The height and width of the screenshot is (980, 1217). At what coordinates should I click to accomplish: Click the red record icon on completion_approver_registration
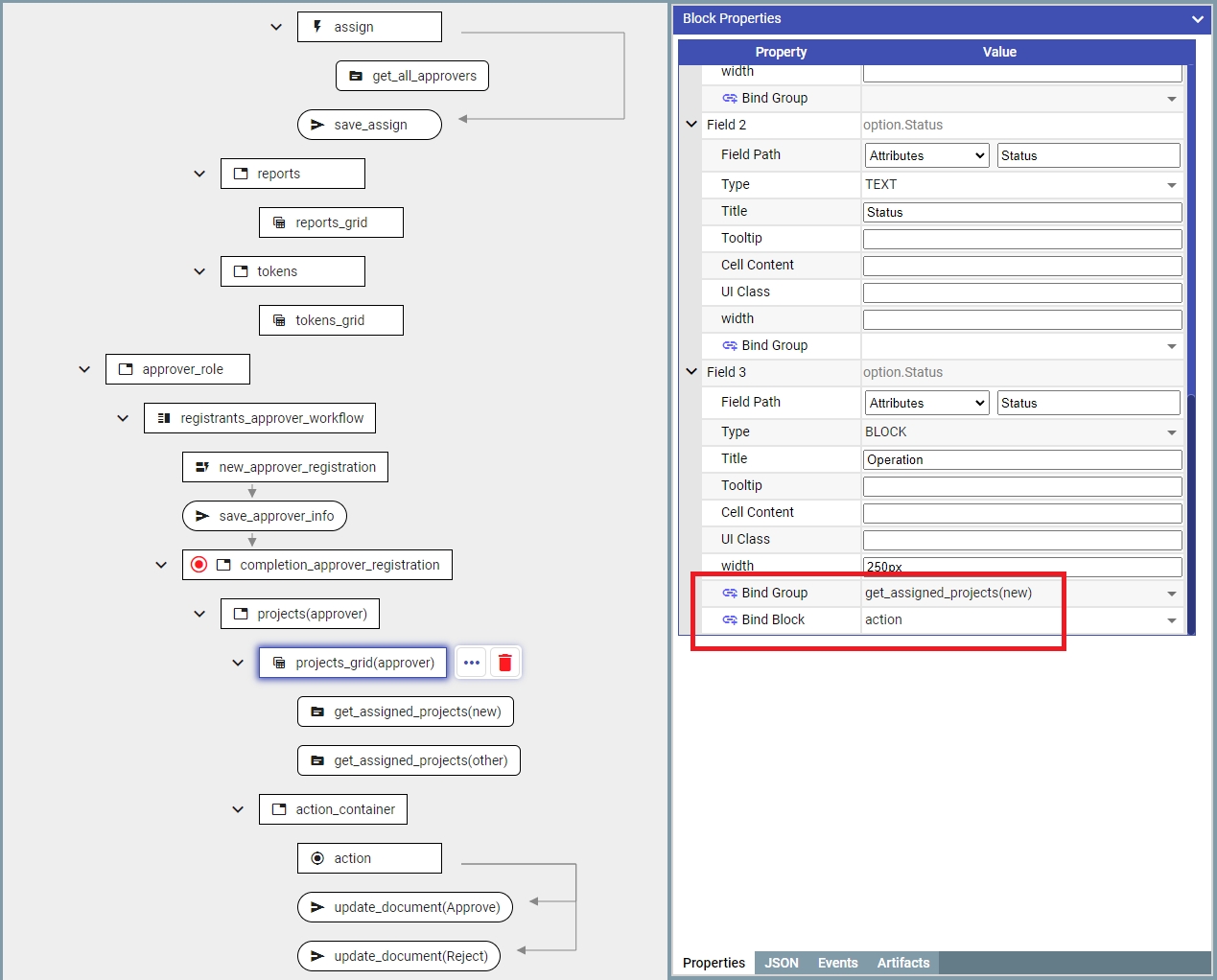(199, 565)
